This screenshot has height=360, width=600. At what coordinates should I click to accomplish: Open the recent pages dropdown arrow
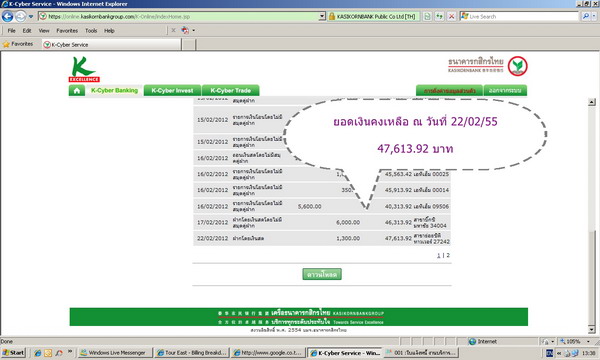coord(31,16)
